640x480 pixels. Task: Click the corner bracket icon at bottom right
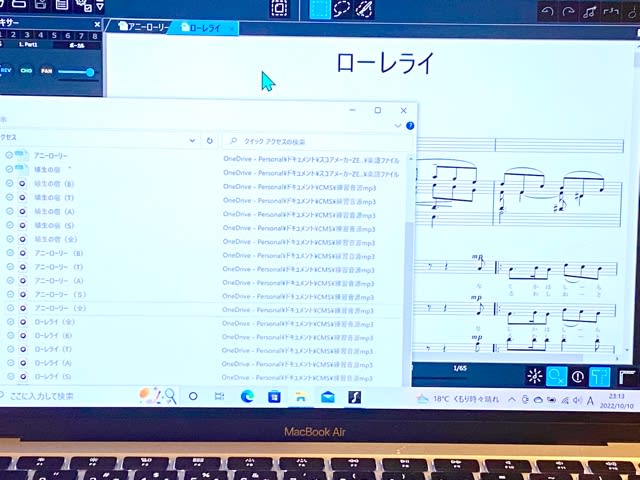coord(627,377)
